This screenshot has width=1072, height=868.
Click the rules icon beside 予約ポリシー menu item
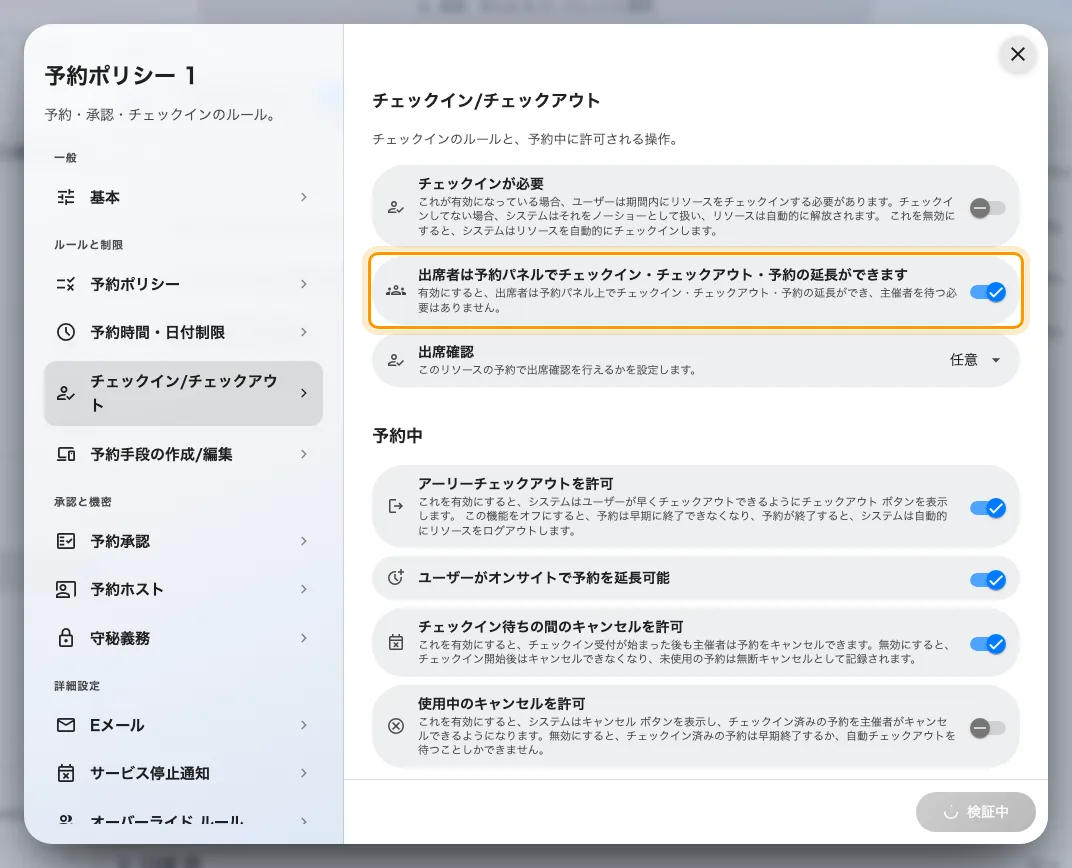coord(66,284)
